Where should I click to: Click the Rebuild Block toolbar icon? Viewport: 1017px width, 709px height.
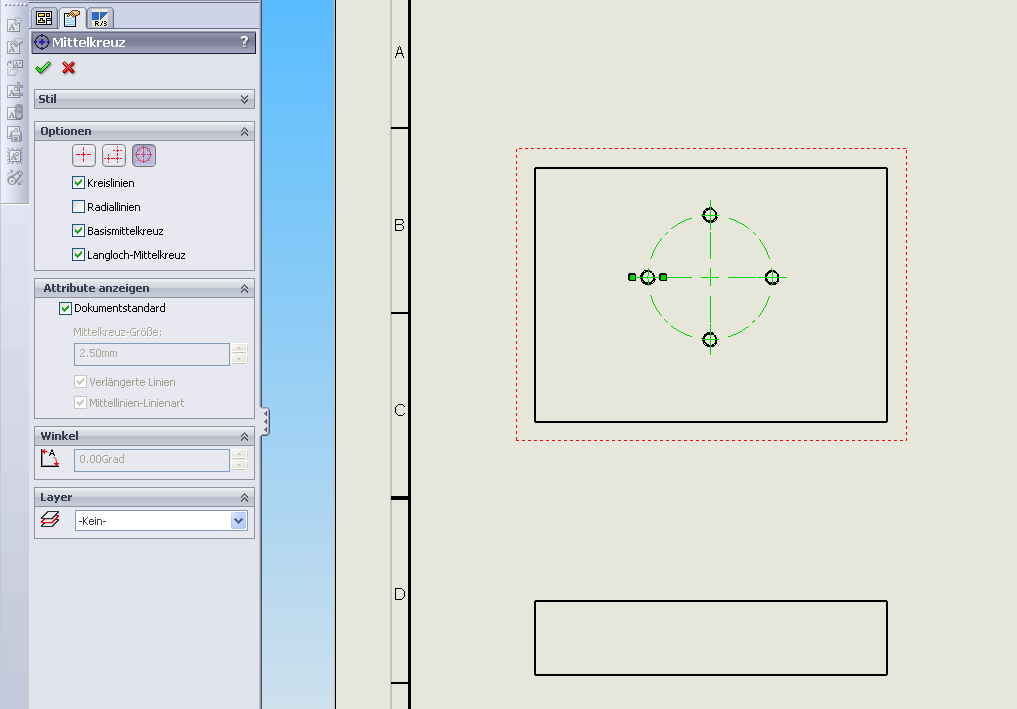14,112
